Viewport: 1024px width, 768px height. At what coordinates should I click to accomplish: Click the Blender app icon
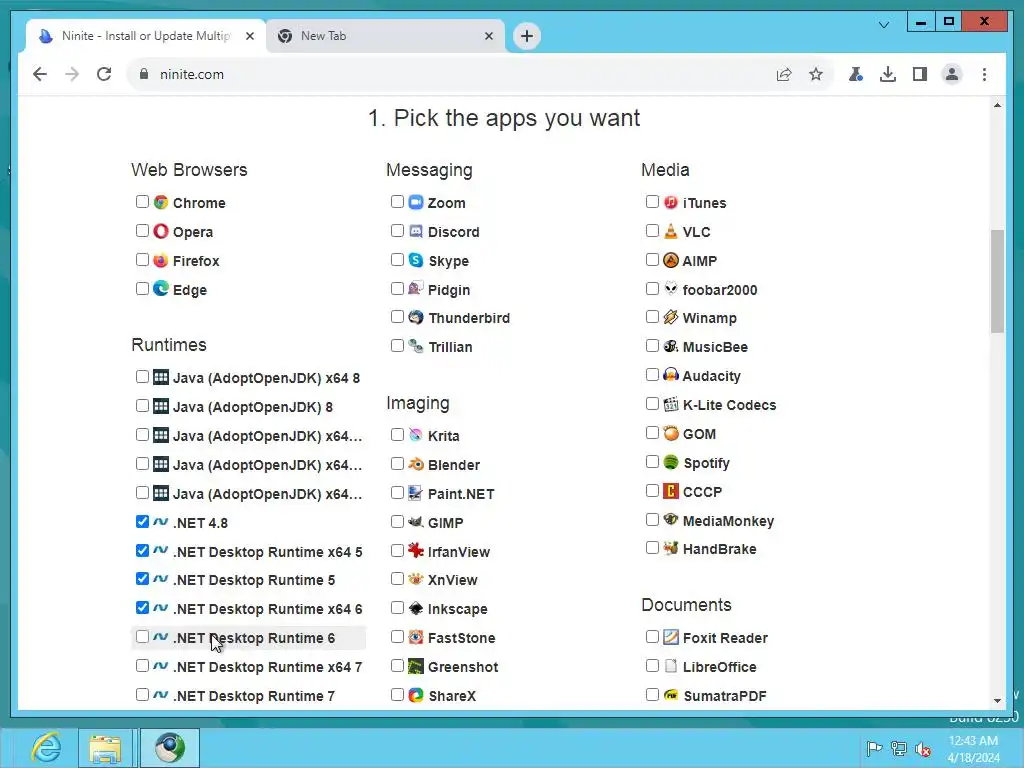pos(416,464)
